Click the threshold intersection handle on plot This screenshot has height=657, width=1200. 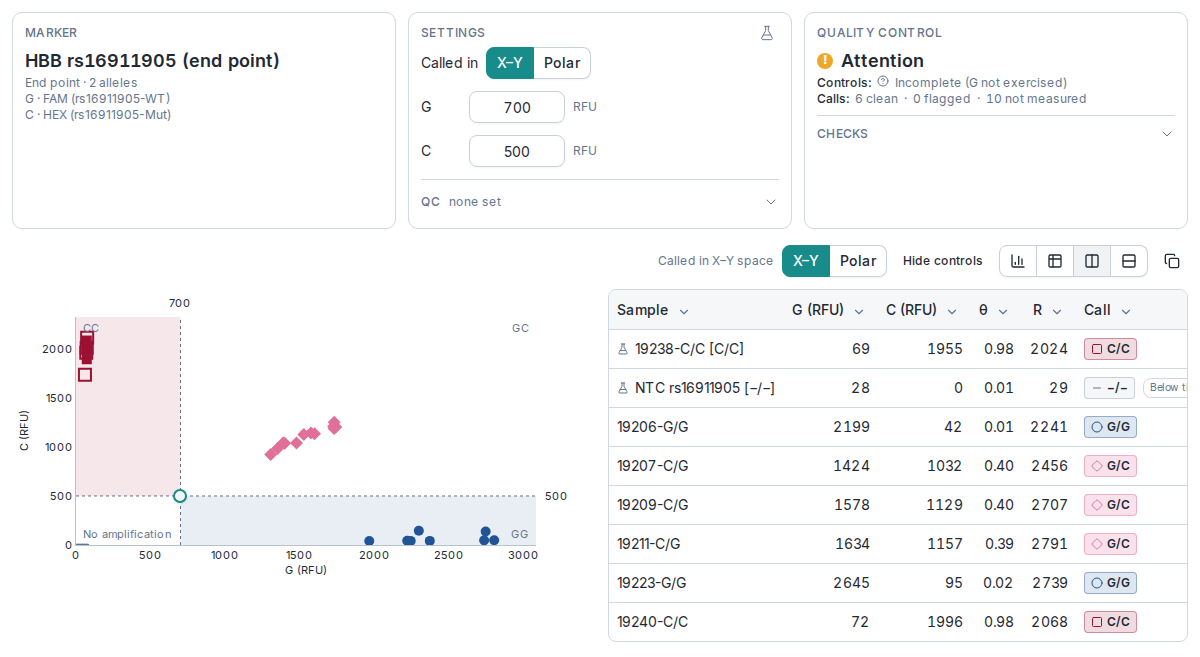(x=180, y=496)
